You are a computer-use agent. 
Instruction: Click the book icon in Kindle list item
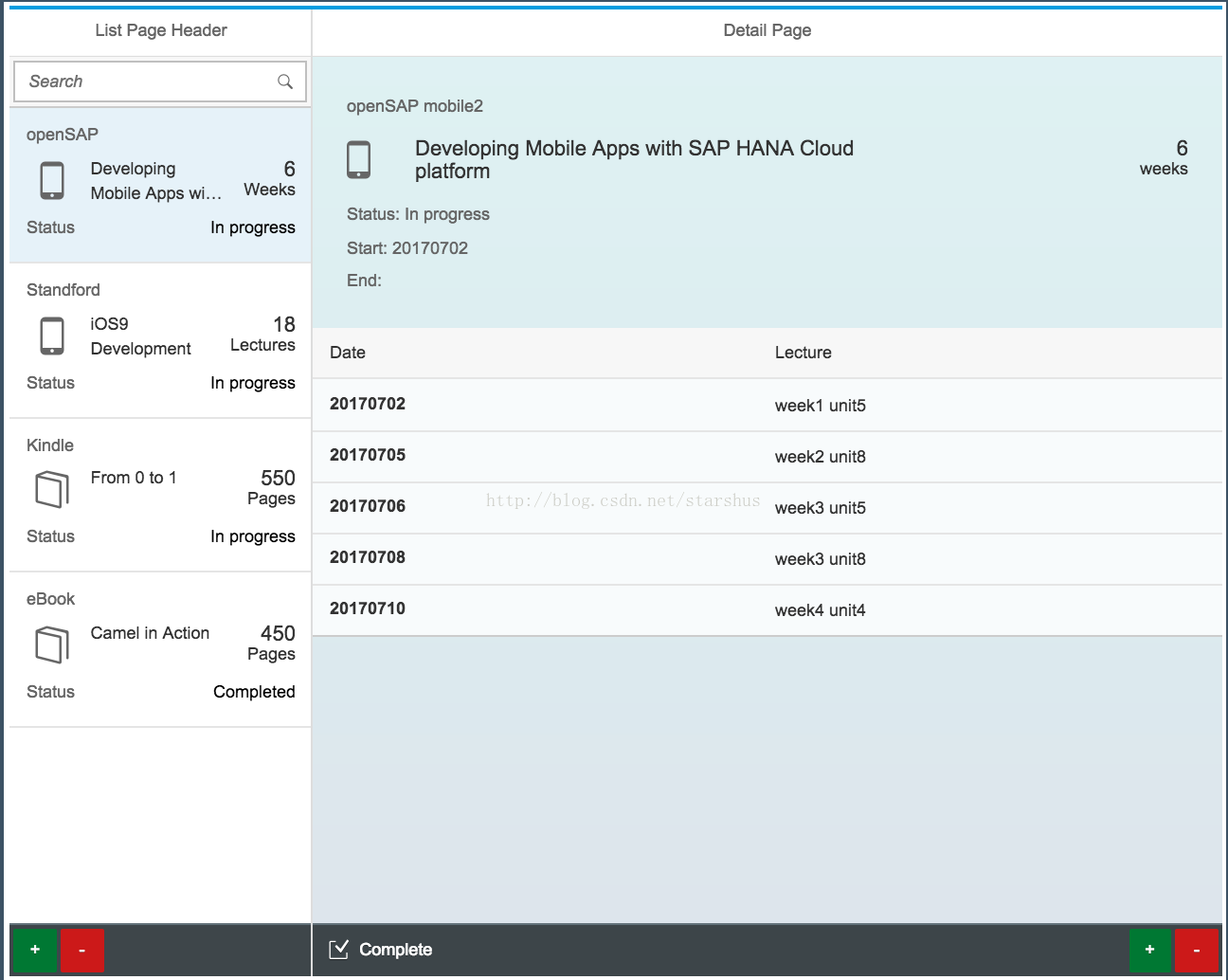click(x=52, y=489)
